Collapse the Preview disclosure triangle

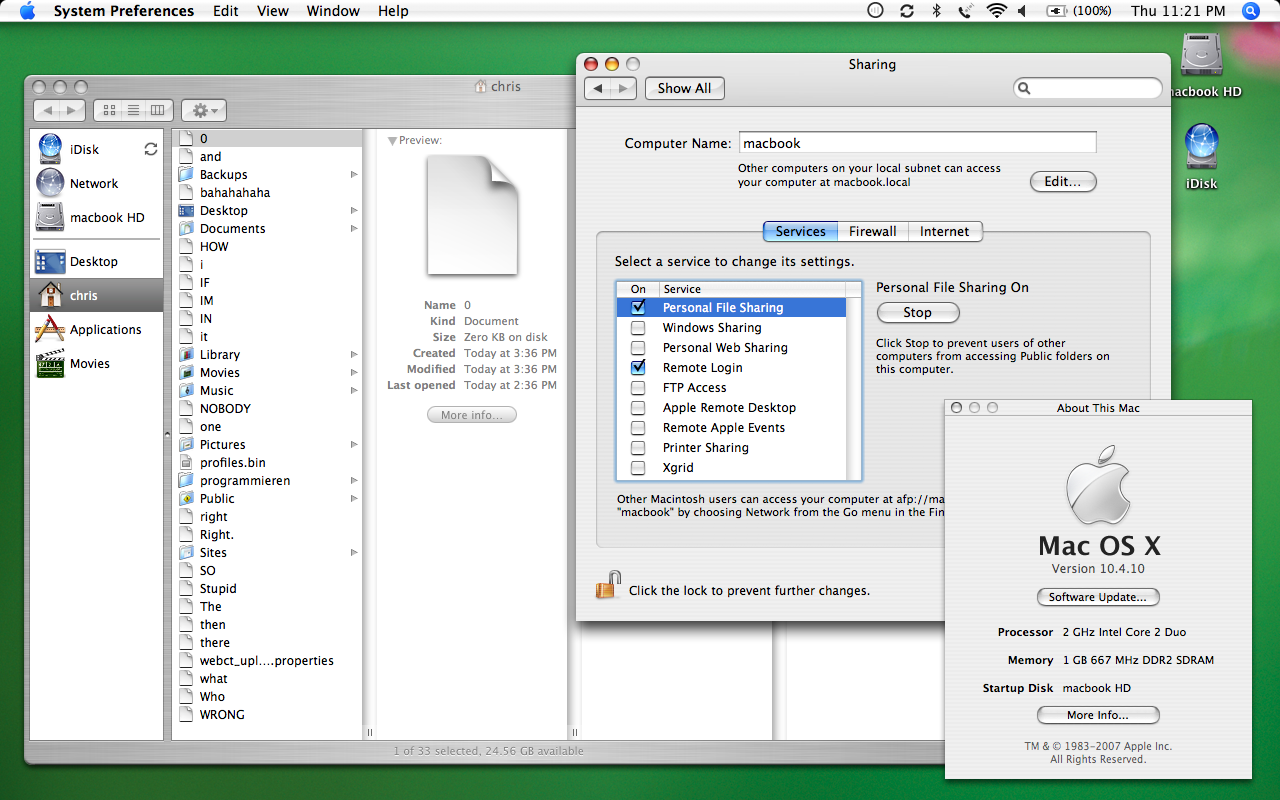pyautogui.click(x=392, y=141)
